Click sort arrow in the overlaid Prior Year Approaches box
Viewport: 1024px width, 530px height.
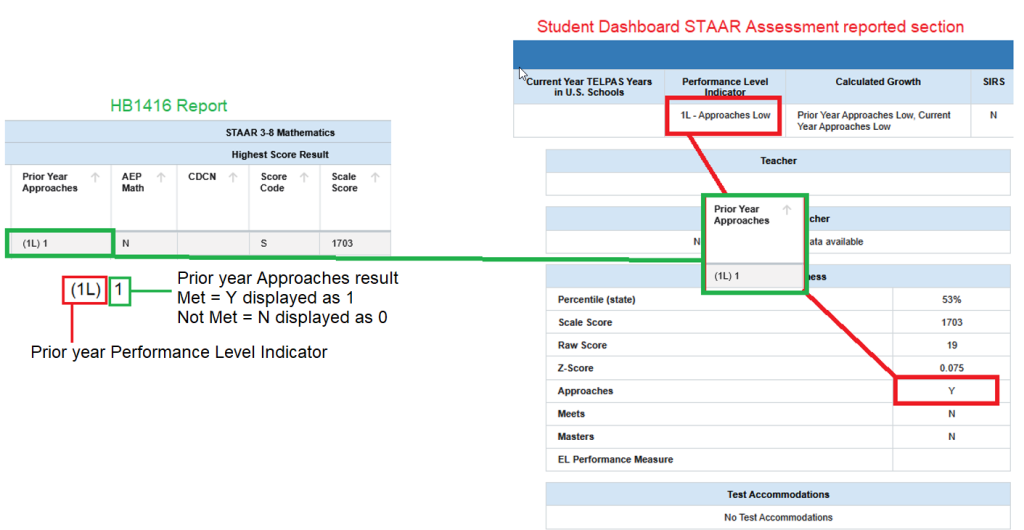coord(787,210)
